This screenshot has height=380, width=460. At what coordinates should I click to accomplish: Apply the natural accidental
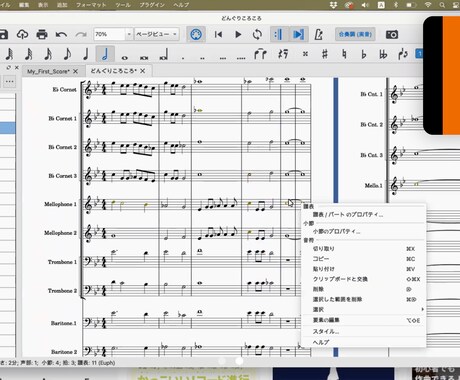pyautogui.click(x=344, y=54)
